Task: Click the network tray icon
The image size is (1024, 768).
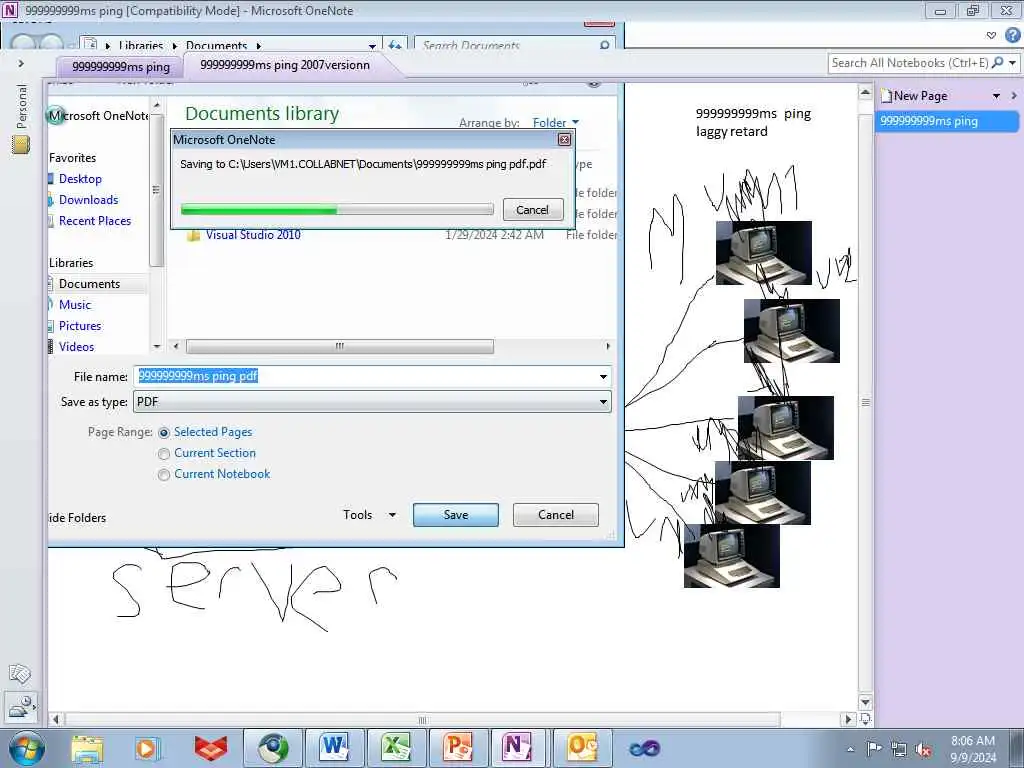Action: click(x=899, y=749)
